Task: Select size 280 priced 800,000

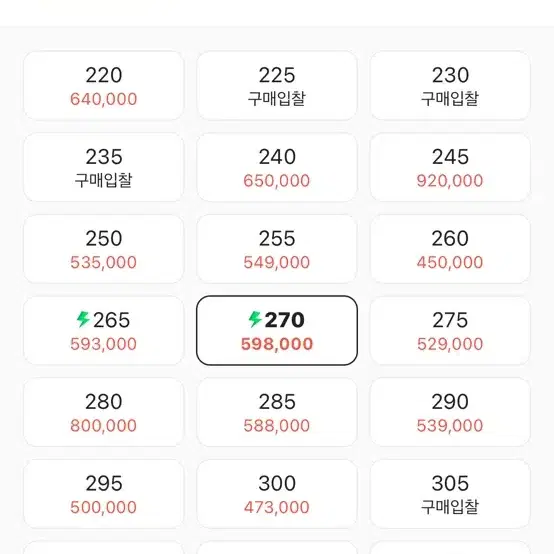Action: 104,412
